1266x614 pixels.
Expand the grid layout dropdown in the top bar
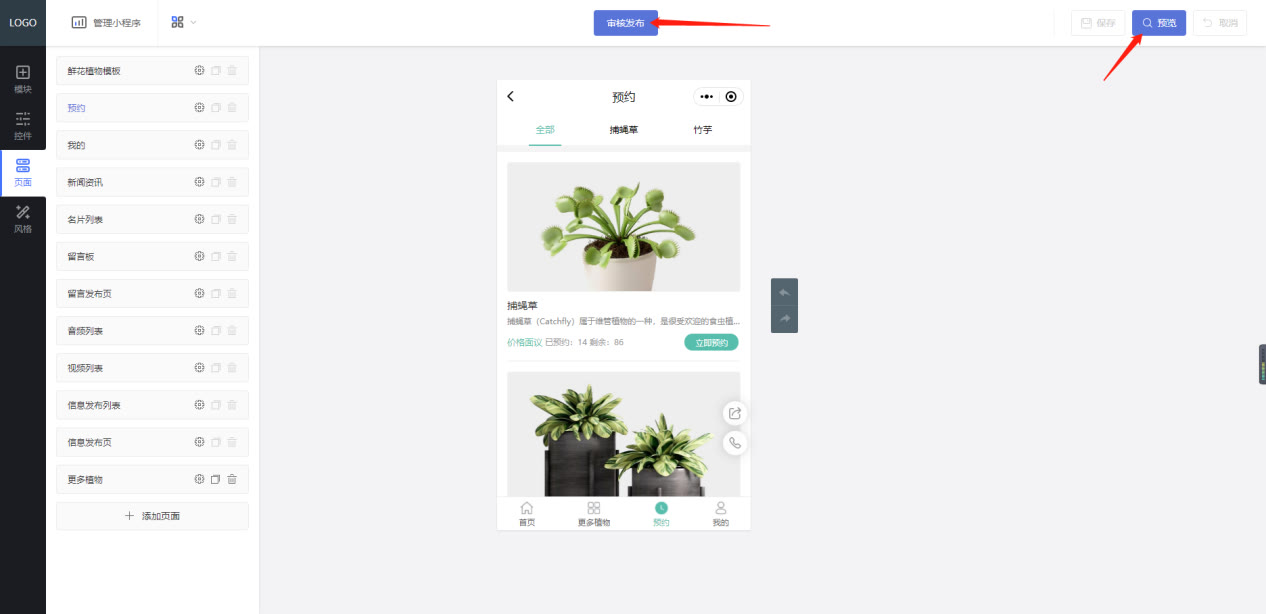tap(183, 22)
